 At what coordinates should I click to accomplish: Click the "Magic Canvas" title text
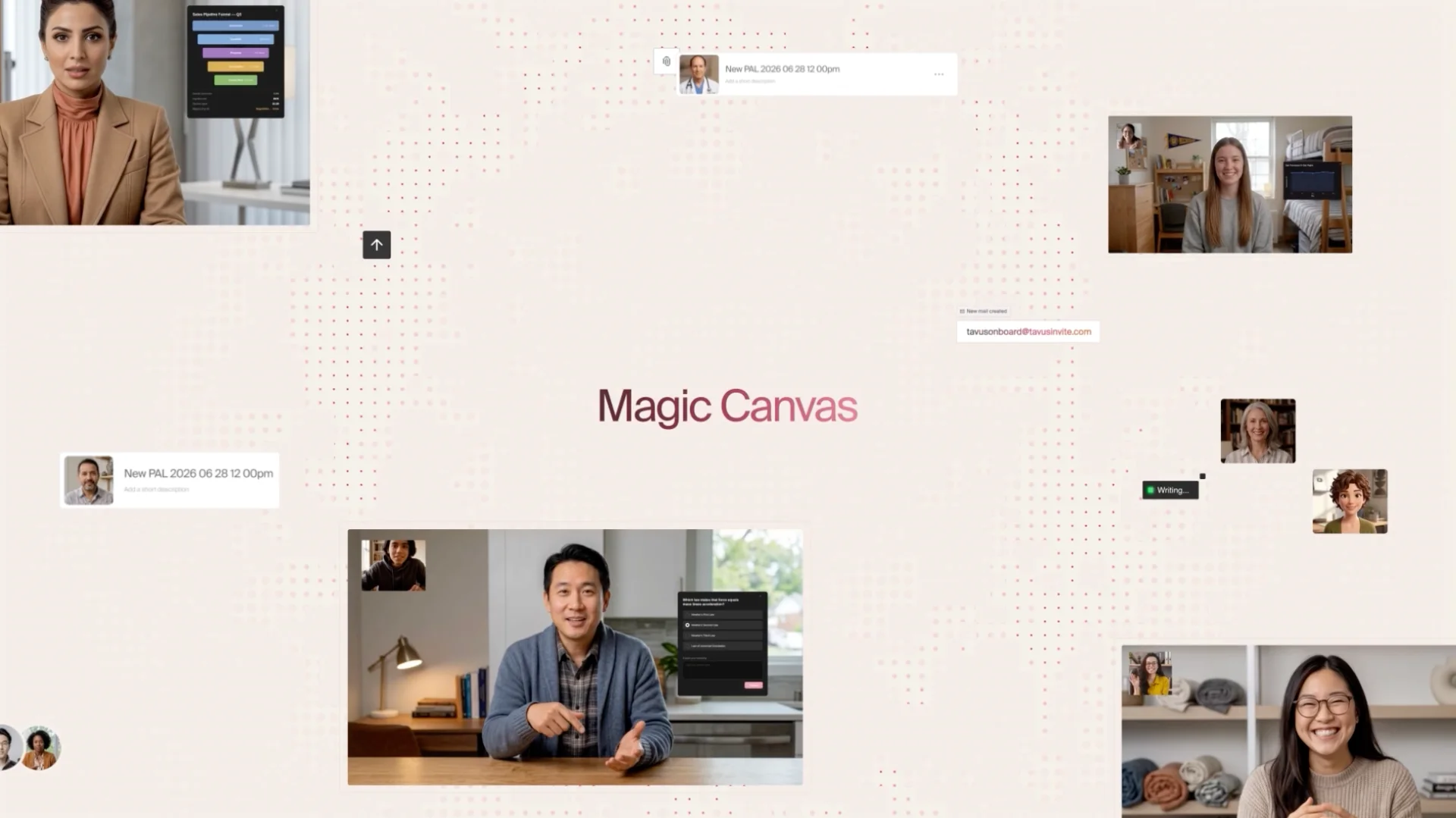point(727,407)
